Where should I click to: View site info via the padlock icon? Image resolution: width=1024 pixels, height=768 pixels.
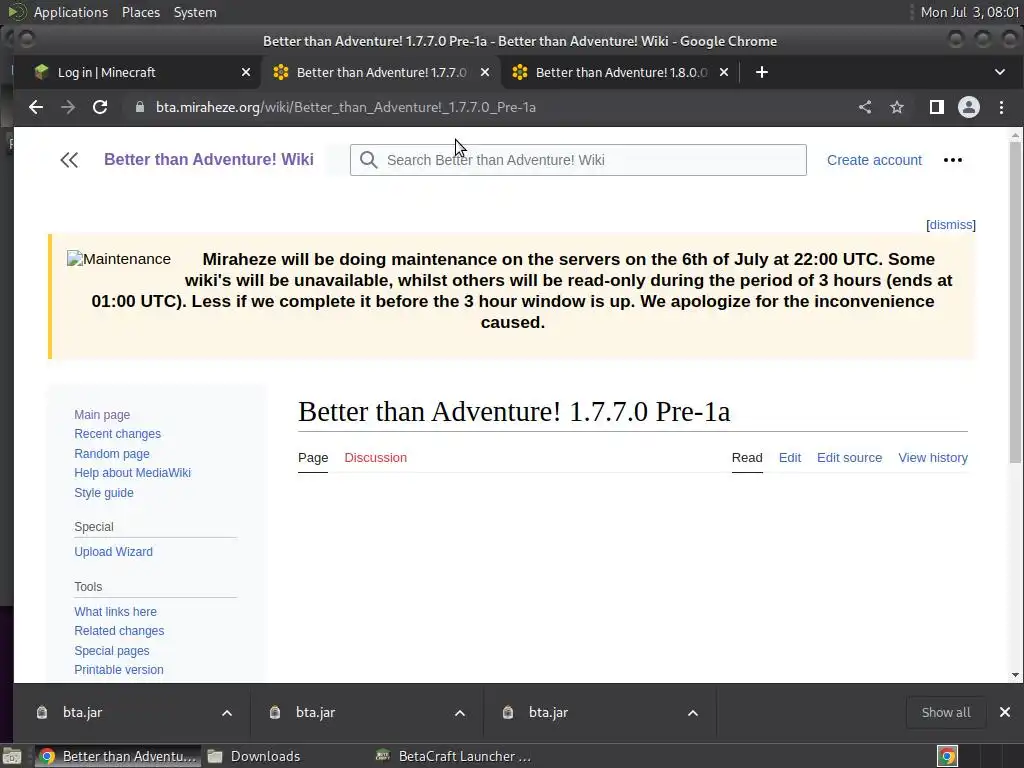139,107
